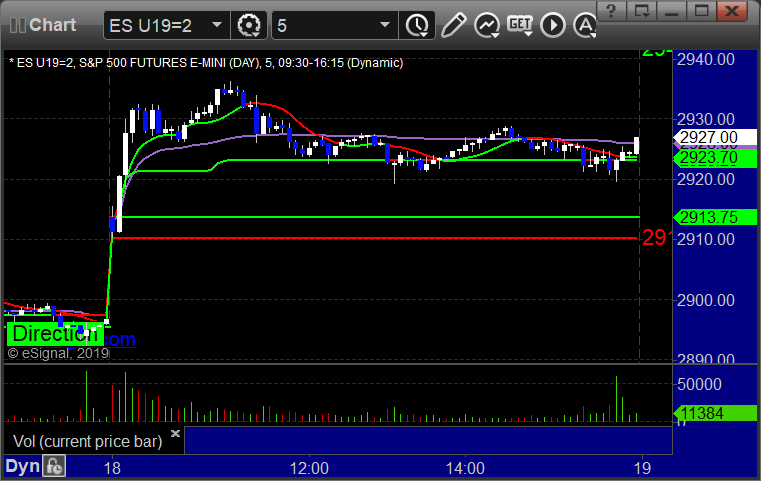The image size is (761, 481).
Task: Click the green 11384 volume marker
Action: (715, 414)
